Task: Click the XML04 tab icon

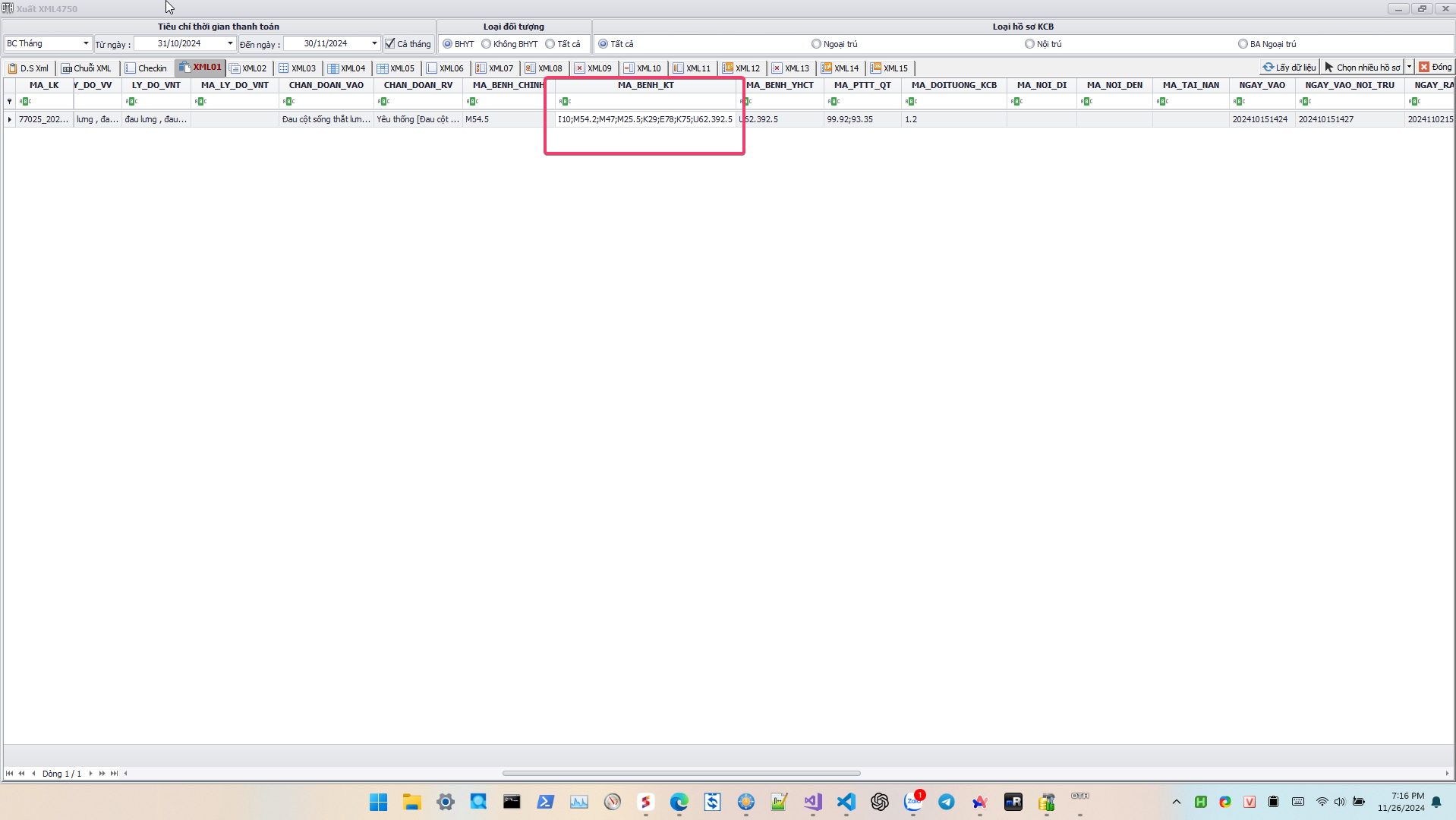Action: (333, 68)
